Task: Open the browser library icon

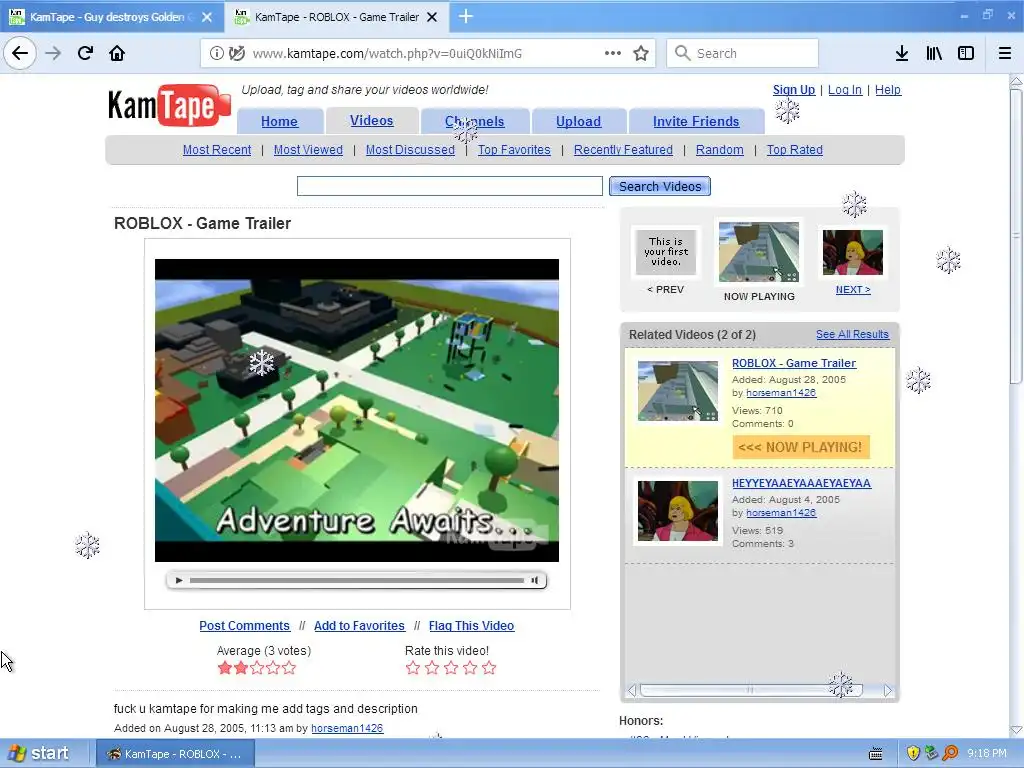Action: 934,53
